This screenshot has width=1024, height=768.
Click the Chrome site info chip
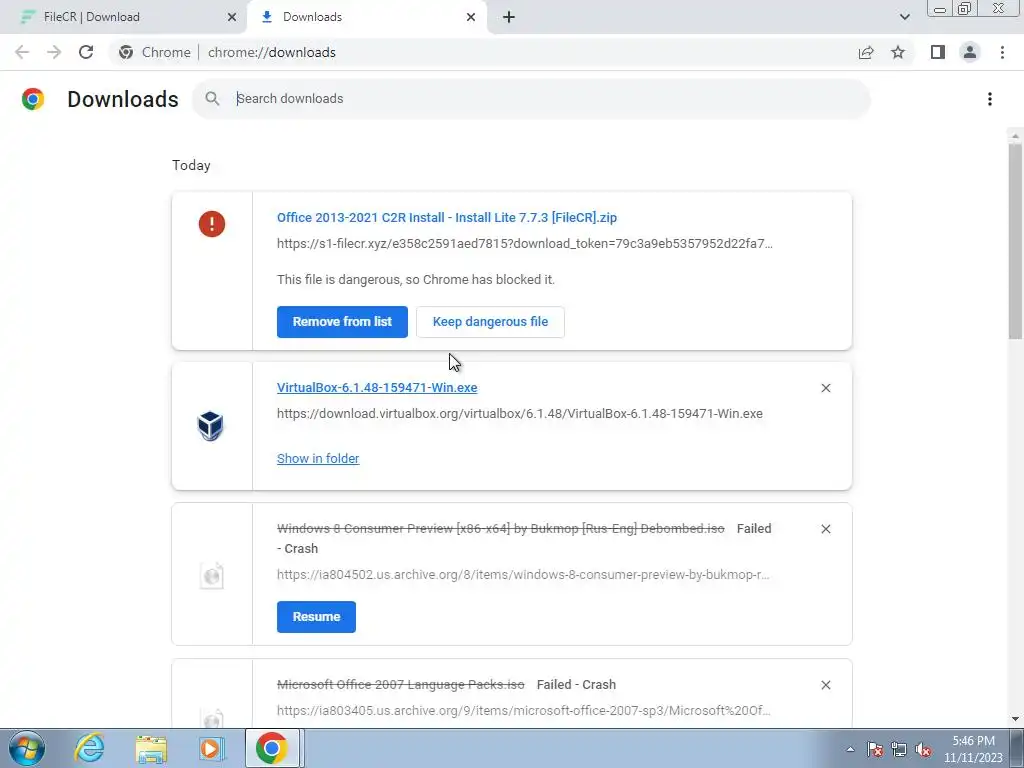(x=155, y=52)
